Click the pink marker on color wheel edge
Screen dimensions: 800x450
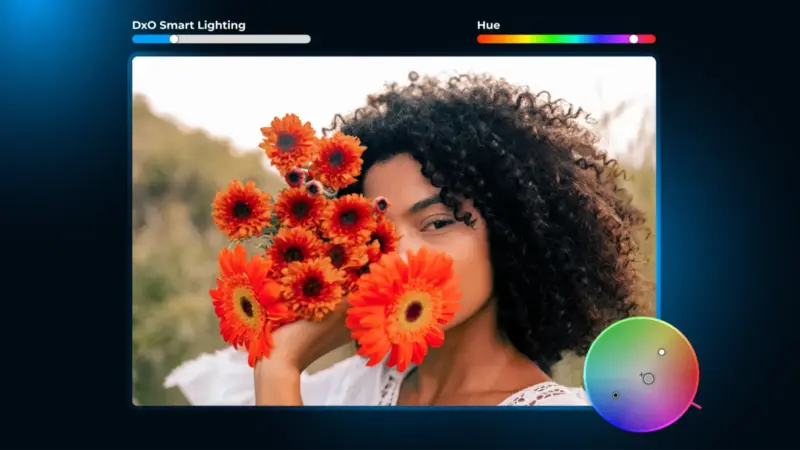(696, 406)
